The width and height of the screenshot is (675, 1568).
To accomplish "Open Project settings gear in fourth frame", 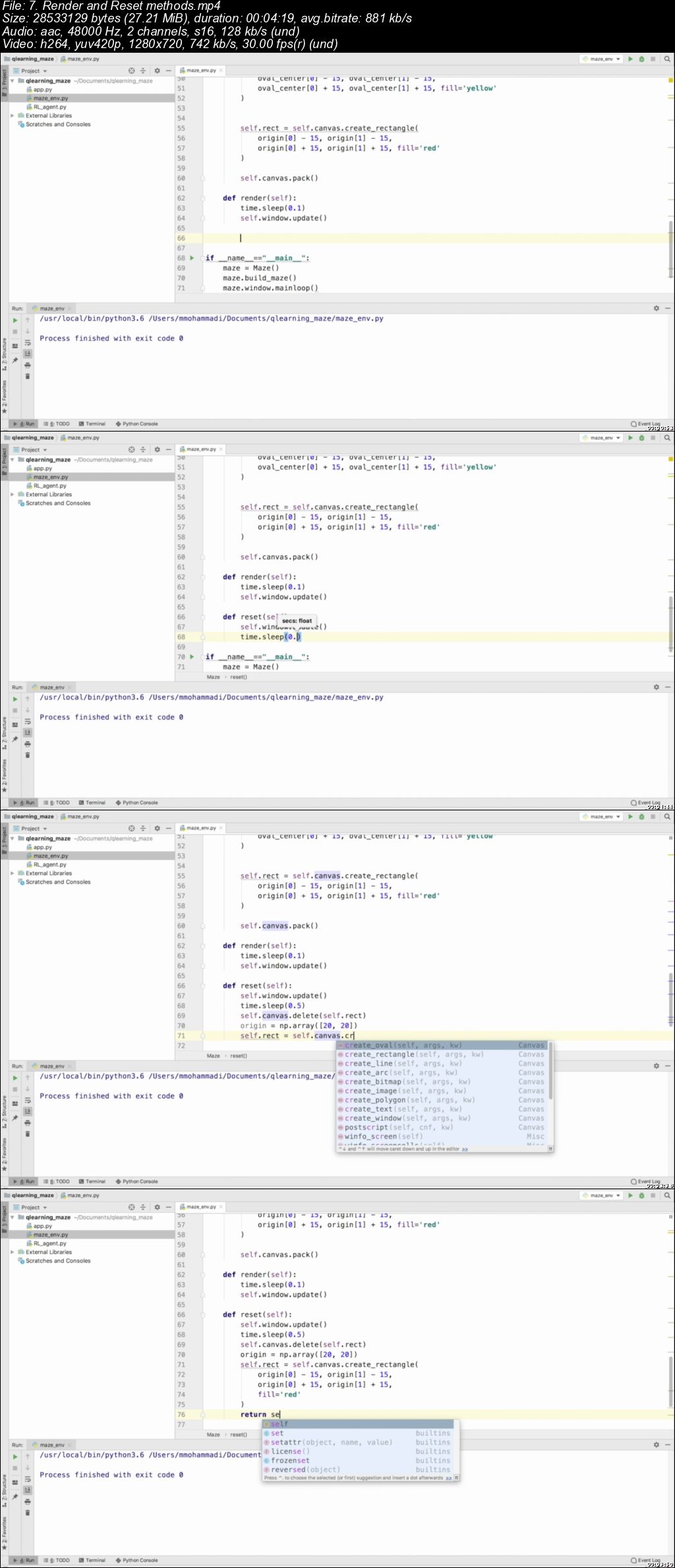I will (x=157, y=1207).
